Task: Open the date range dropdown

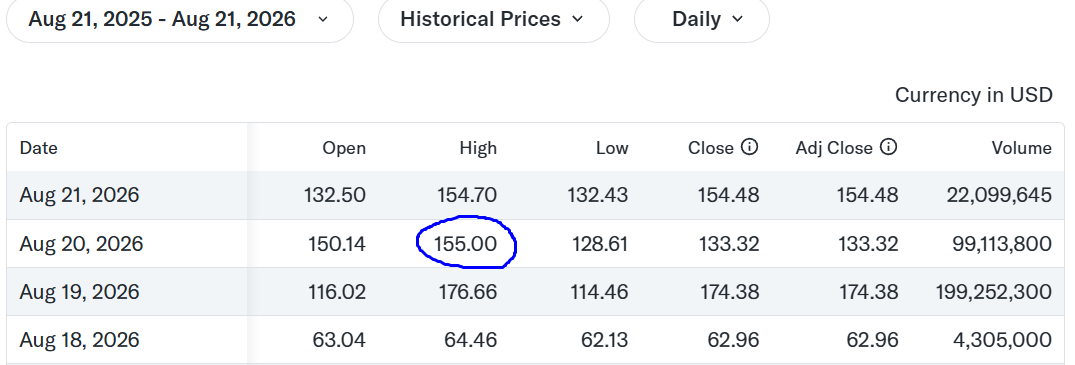Action: coord(180,20)
